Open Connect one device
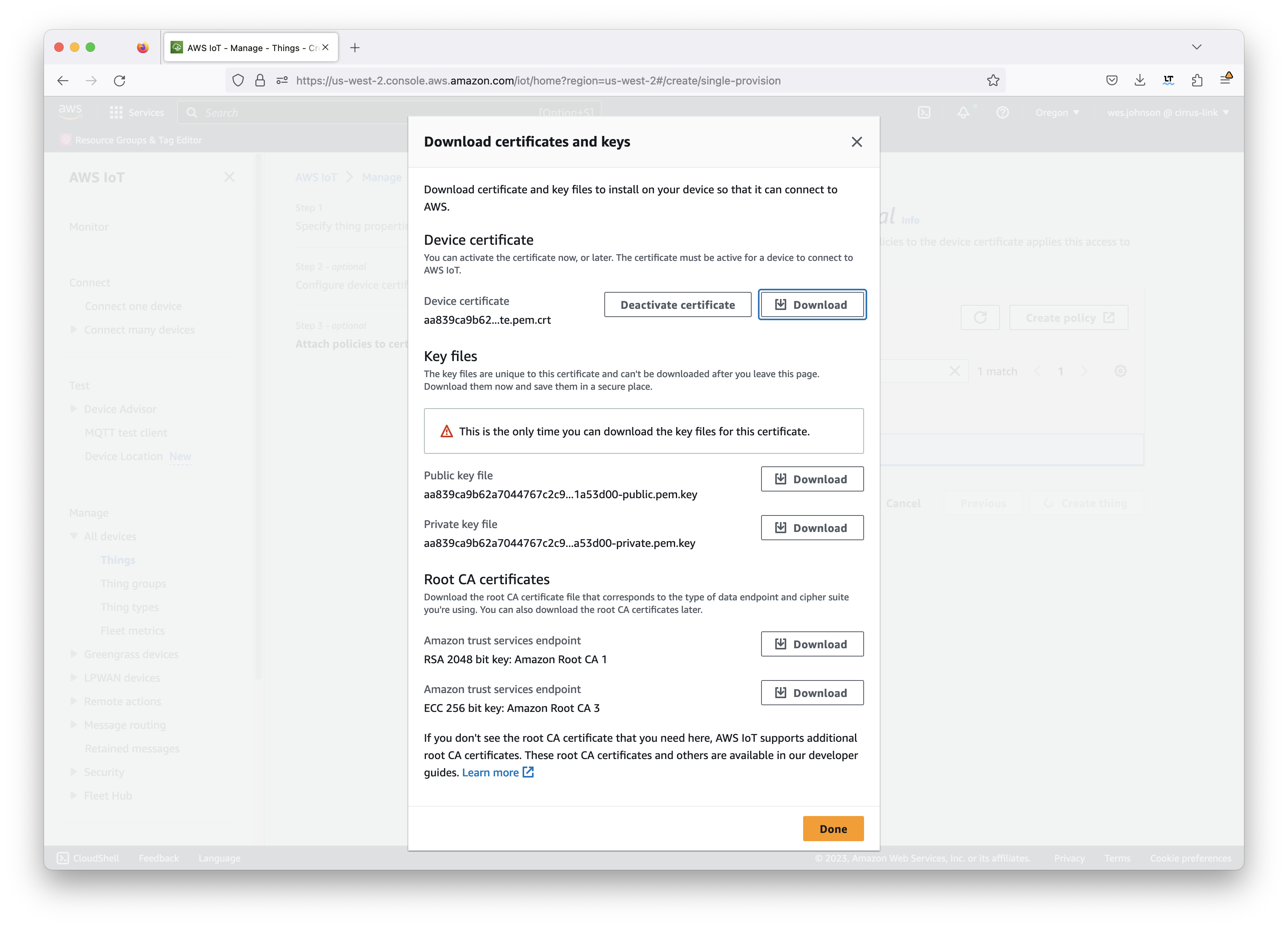The height and width of the screenshot is (928, 1288). point(134,306)
